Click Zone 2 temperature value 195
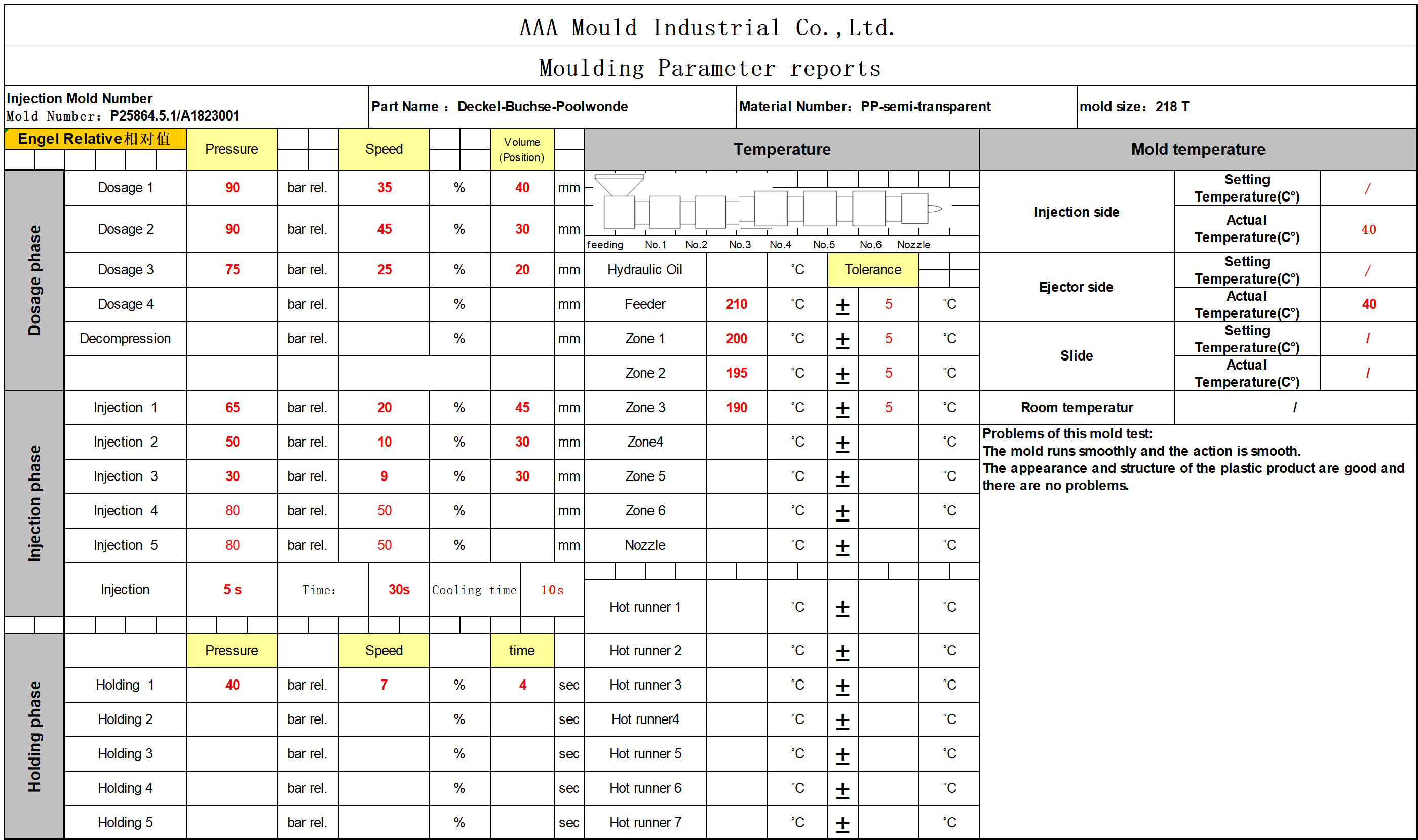 click(x=736, y=373)
